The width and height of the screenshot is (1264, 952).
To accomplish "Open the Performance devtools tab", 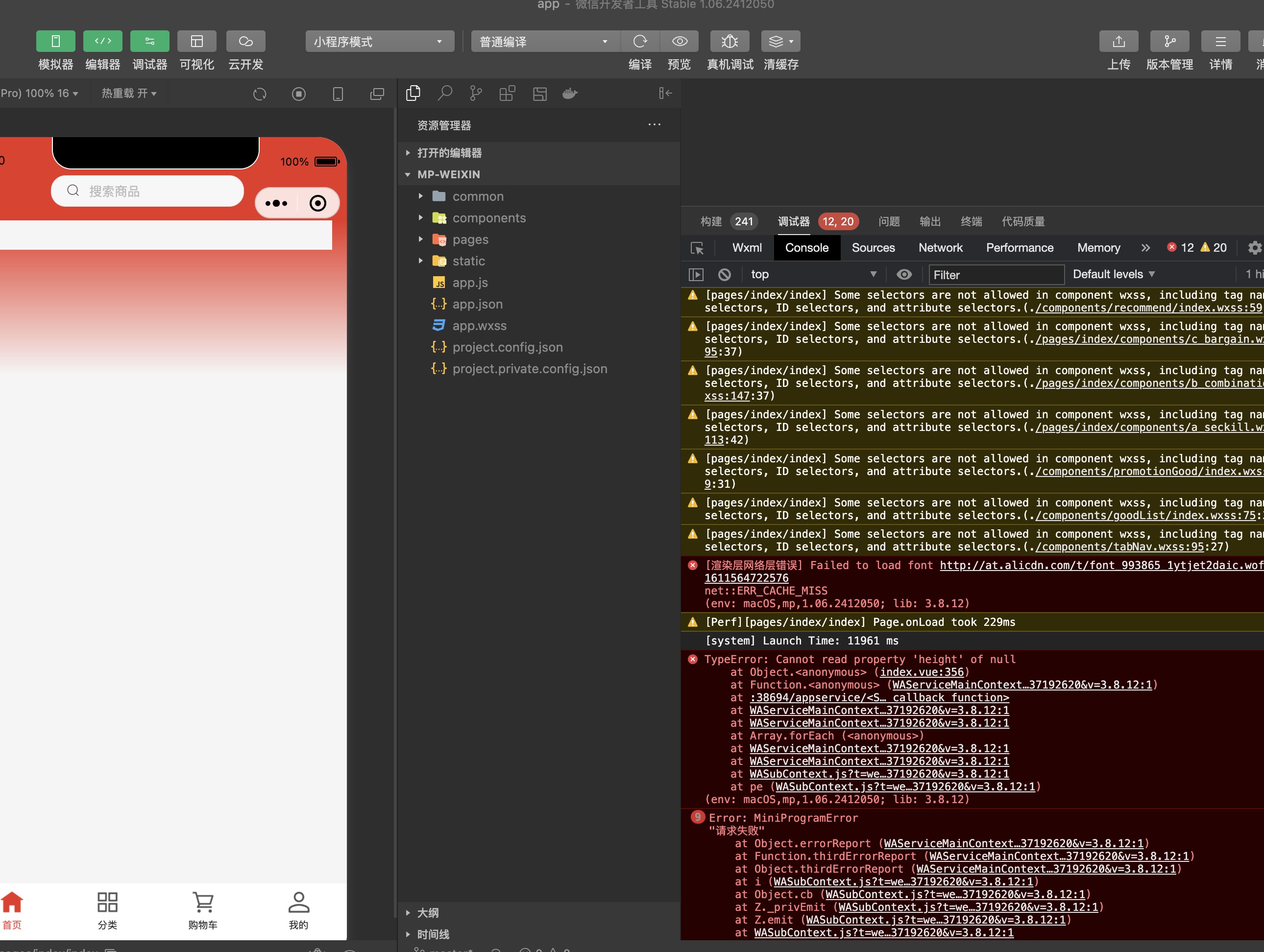I will click(1020, 247).
